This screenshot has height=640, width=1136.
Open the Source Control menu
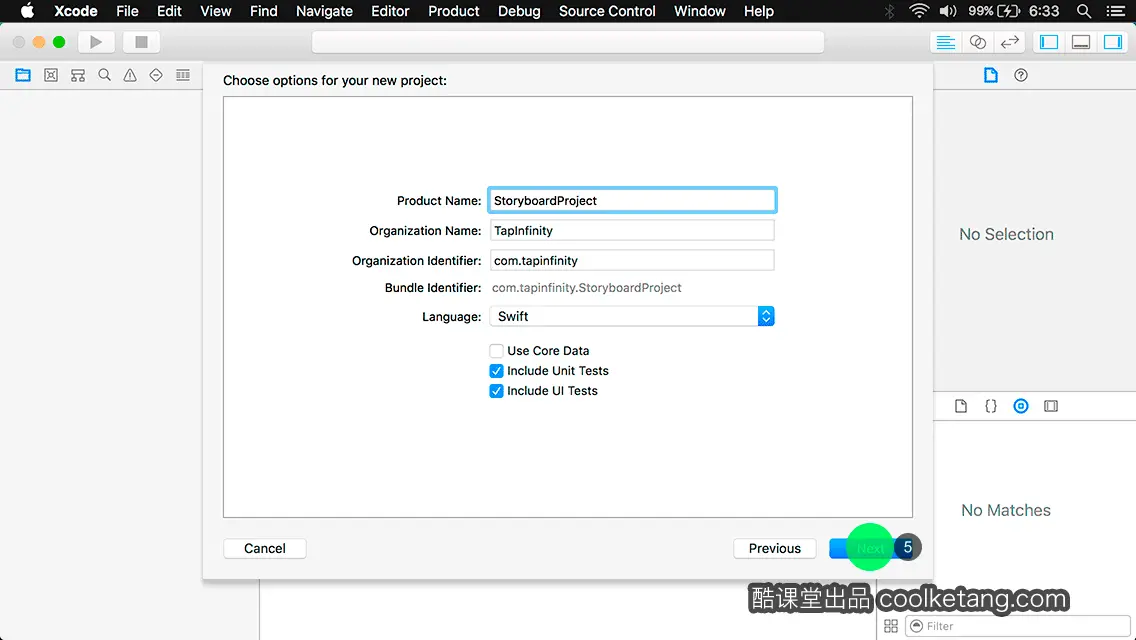tap(607, 11)
